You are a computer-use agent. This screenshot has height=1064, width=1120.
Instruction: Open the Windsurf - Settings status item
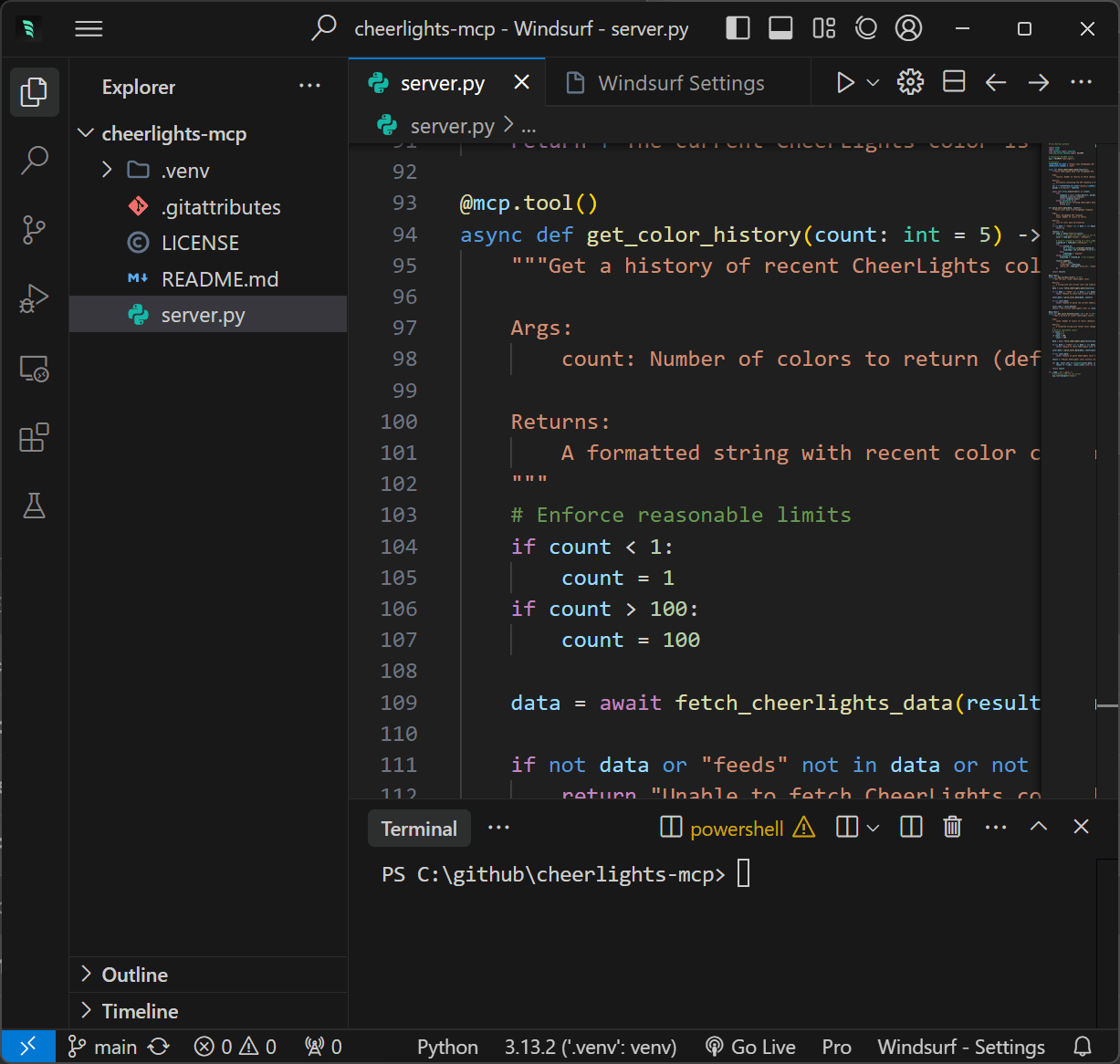coord(961,1047)
